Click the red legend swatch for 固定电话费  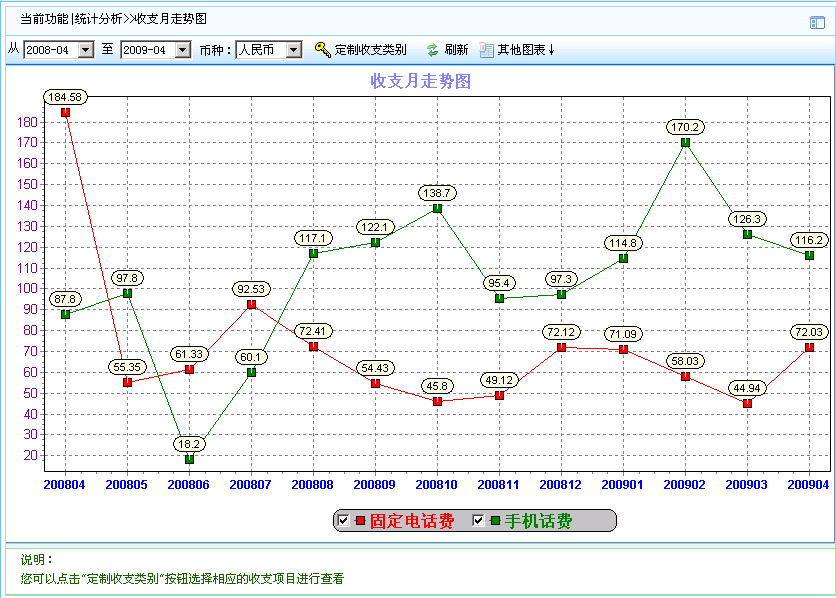pyautogui.click(x=360, y=521)
